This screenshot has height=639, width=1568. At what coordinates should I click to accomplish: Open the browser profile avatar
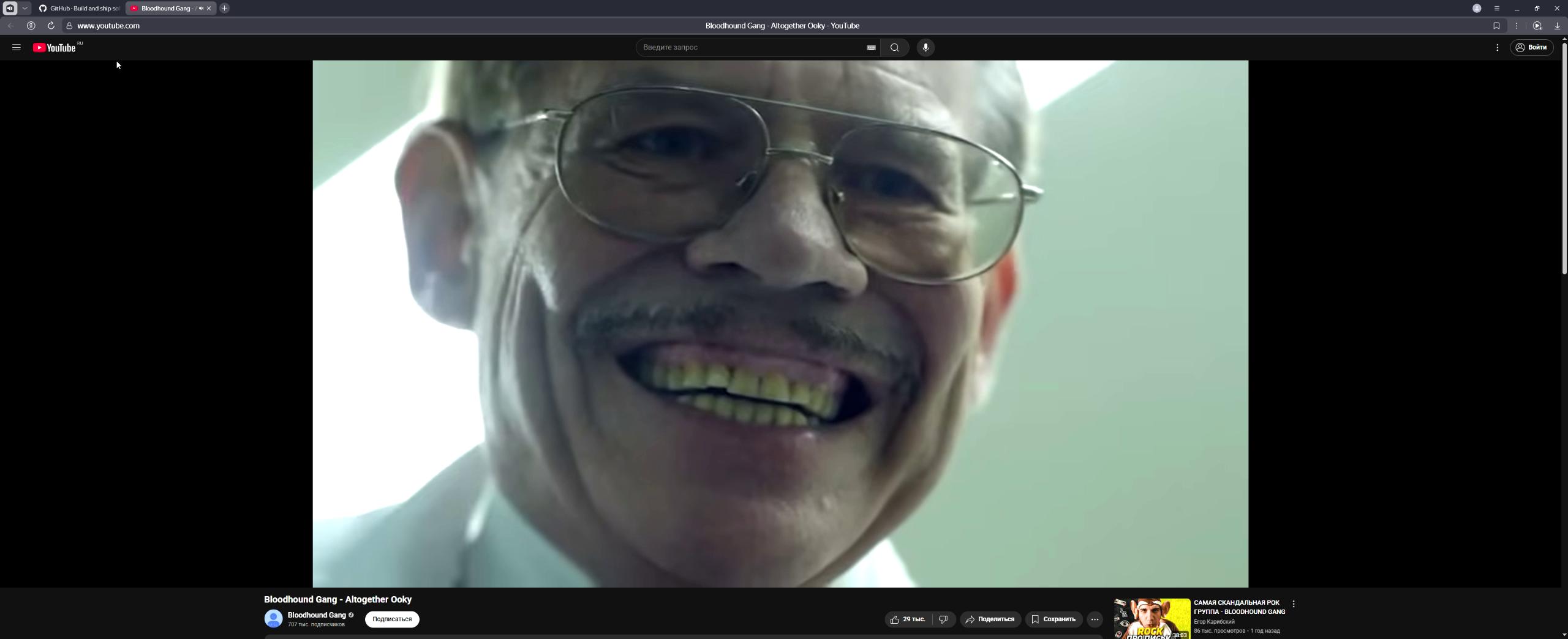1477,9
